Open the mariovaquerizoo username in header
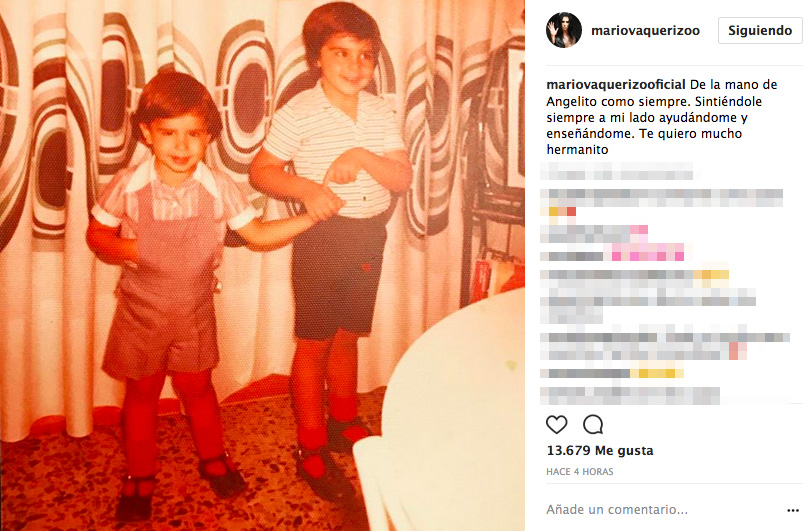The height and width of the screenshot is (531, 812). (645, 31)
